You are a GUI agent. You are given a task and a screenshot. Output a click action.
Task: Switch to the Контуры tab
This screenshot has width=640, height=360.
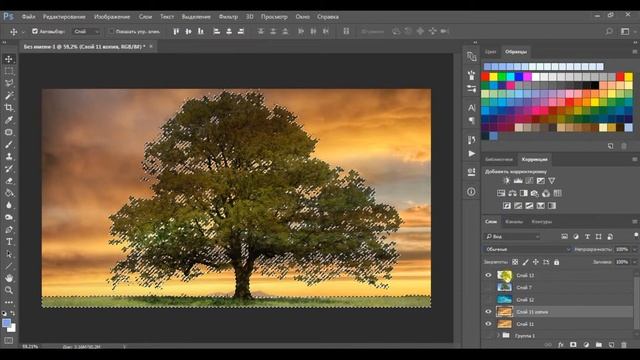[x=542, y=222]
